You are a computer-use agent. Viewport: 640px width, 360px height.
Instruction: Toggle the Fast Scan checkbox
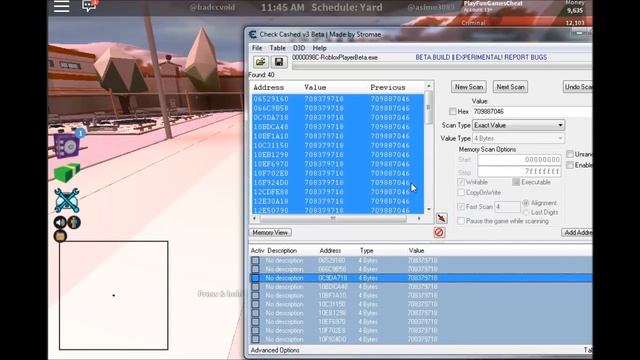[x=461, y=207]
